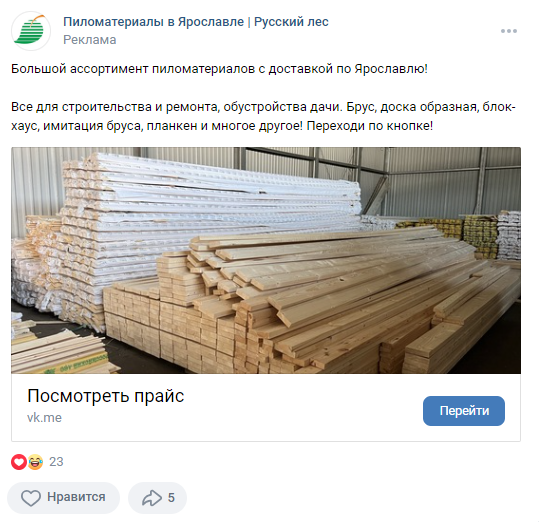Click the Русский лес part of the header

[291, 22]
